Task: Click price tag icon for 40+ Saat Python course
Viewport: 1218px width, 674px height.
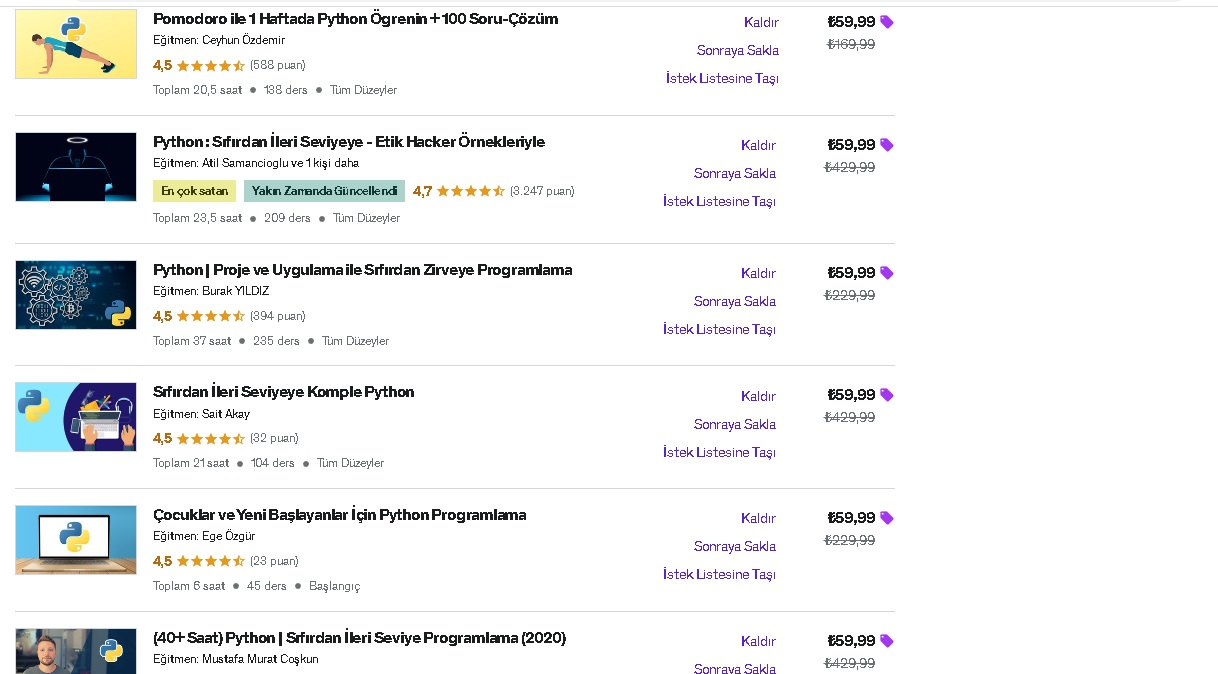Action: [x=887, y=641]
